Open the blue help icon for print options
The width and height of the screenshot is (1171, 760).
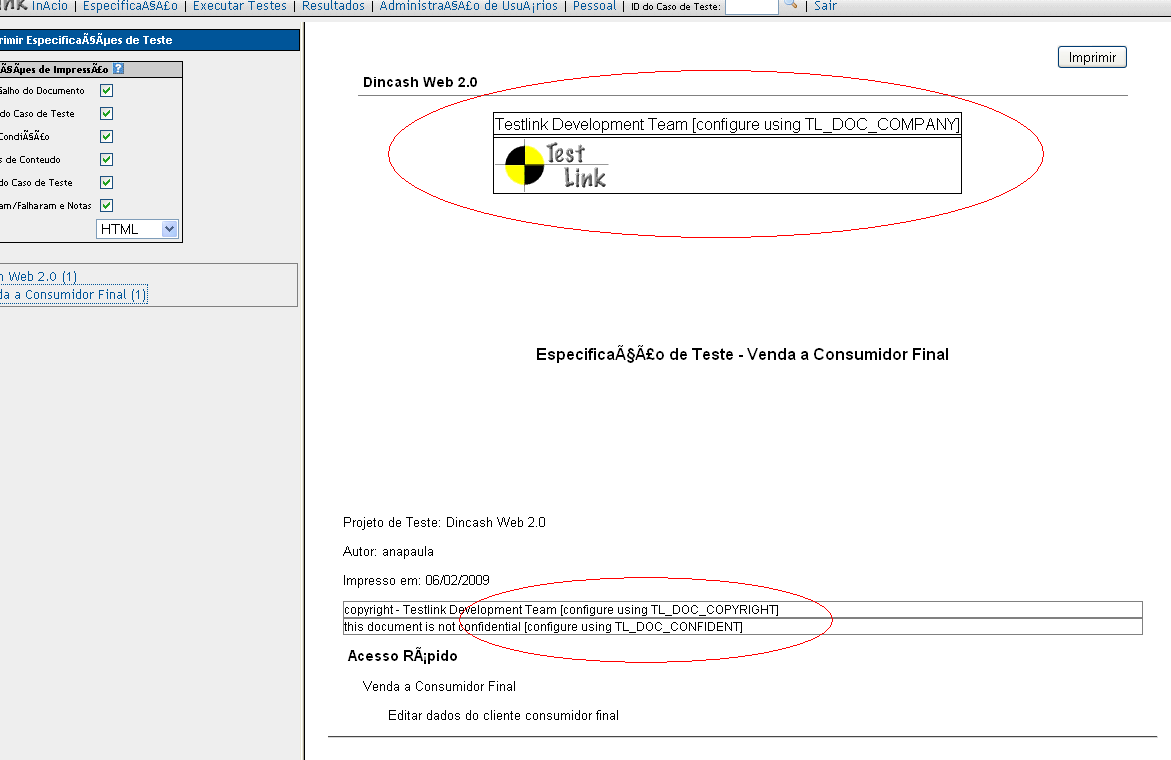point(118,69)
